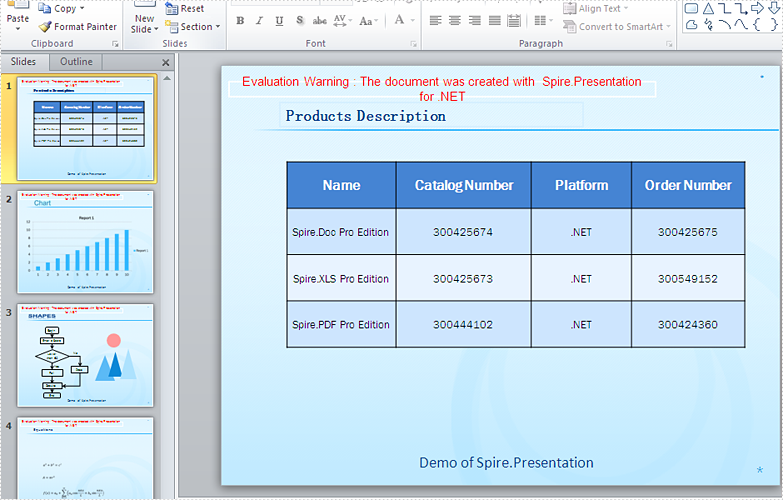783x500 pixels.
Task: Open the Font dialog launcher
Action: click(413, 44)
